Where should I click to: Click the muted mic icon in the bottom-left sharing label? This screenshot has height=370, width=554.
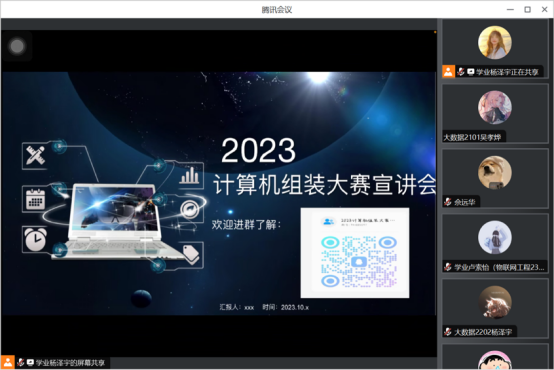[x=20, y=362]
